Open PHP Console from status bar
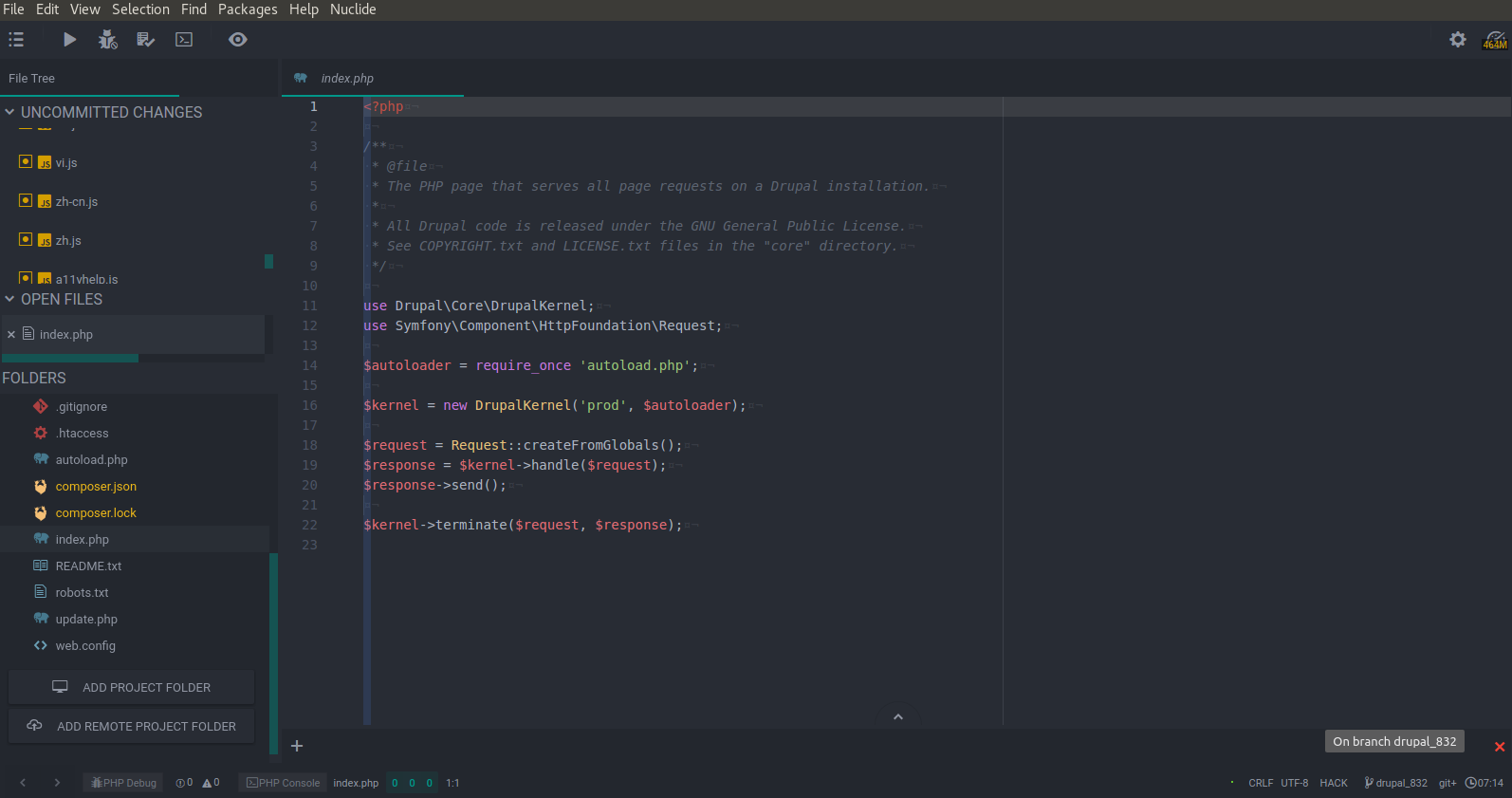The height and width of the screenshot is (798, 1512). click(x=283, y=783)
